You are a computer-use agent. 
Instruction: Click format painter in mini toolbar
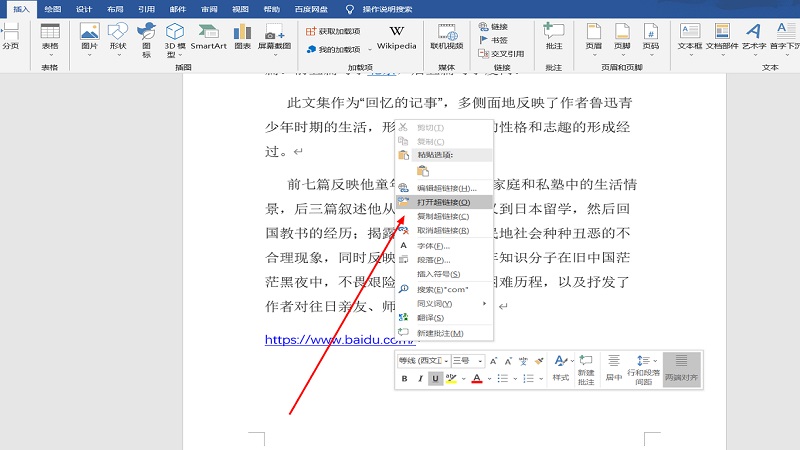(538, 360)
